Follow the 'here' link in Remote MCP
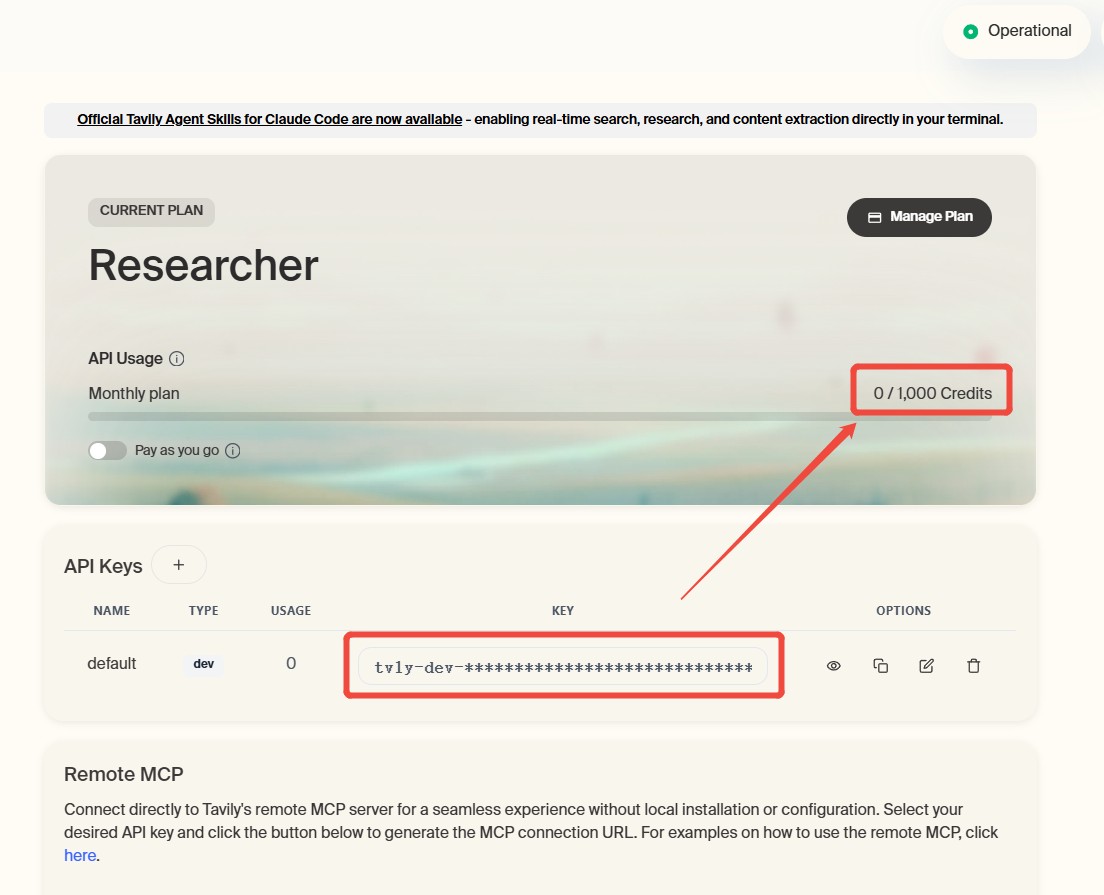Image resolution: width=1104 pixels, height=895 pixels. (80, 856)
